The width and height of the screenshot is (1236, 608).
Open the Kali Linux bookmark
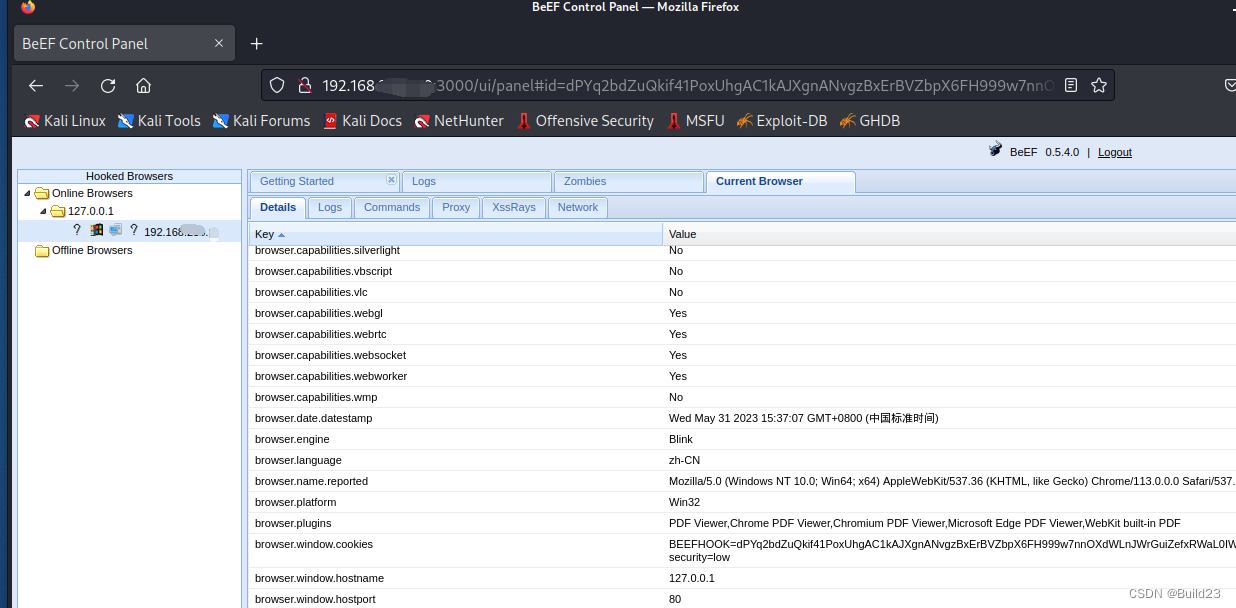(65, 121)
